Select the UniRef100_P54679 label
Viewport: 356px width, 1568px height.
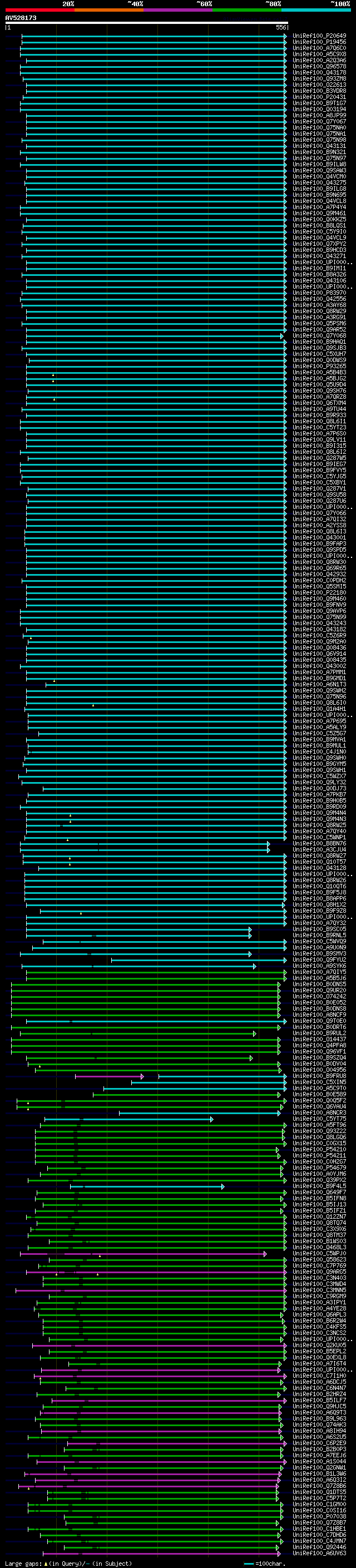(319, 1168)
